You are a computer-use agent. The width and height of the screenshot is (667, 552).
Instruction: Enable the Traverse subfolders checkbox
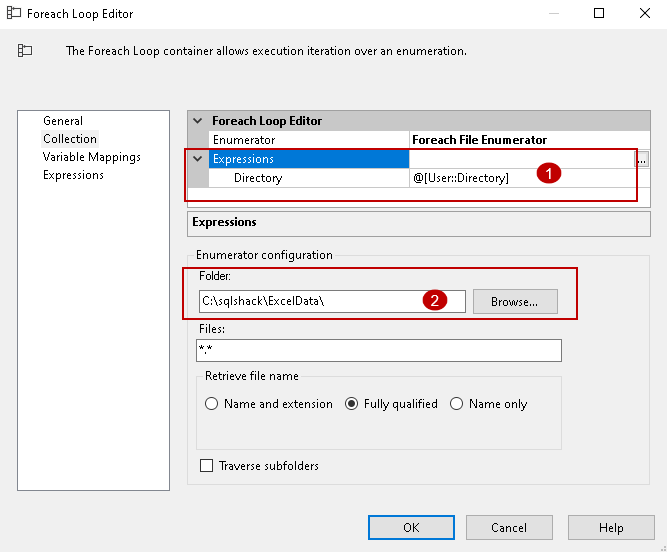(207, 465)
